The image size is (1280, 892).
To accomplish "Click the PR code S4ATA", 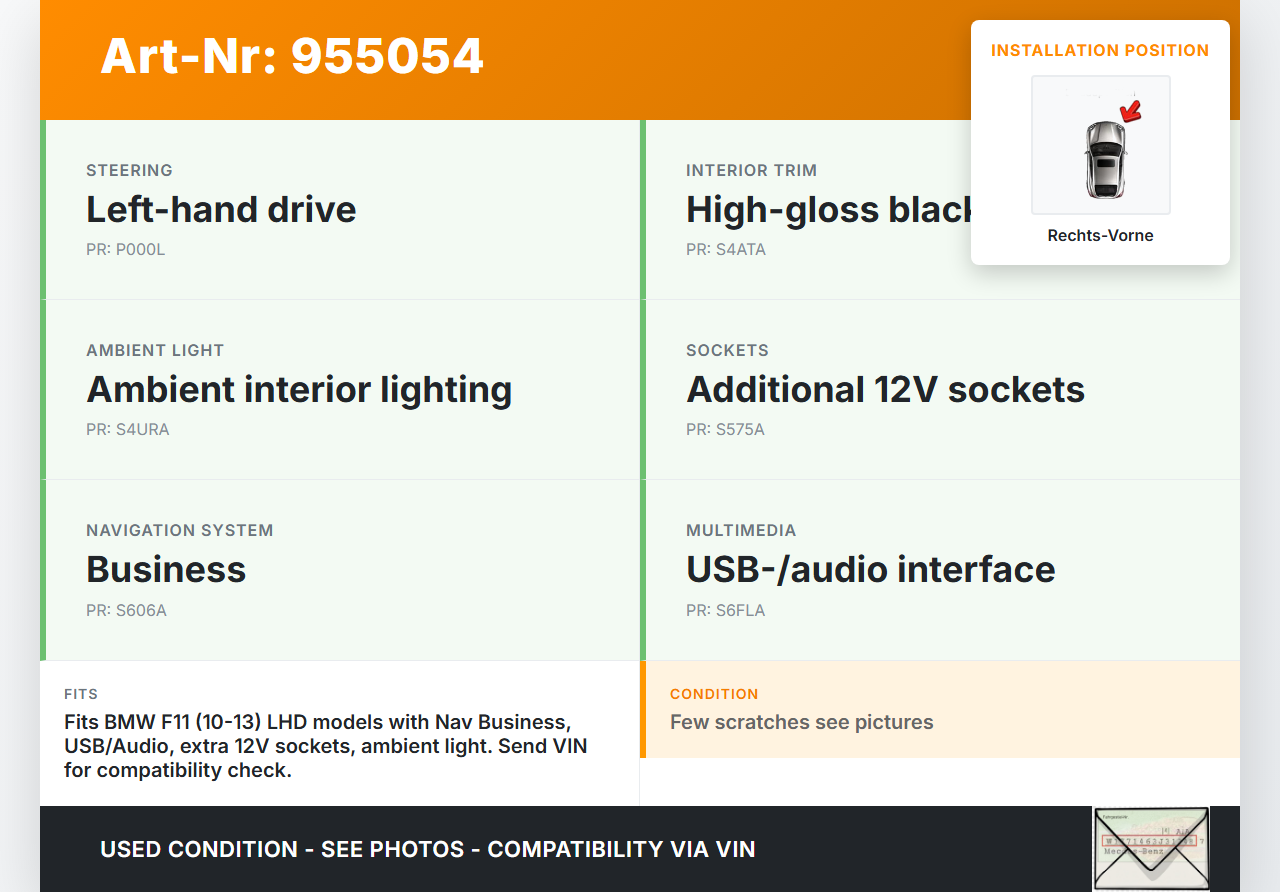I will [x=725, y=250].
